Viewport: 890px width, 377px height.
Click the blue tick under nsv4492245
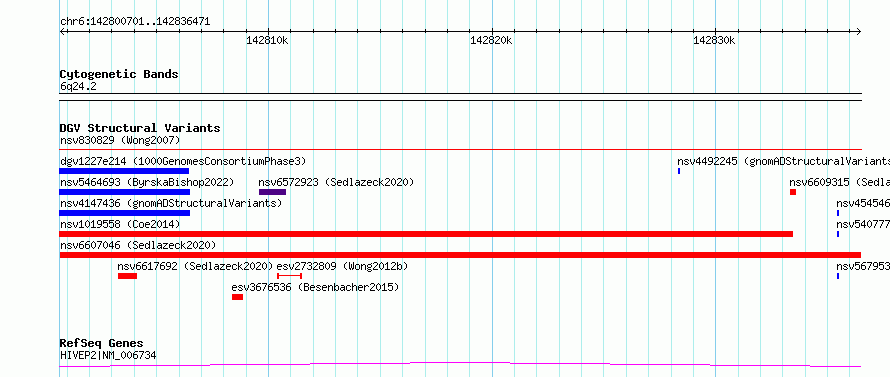(x=679, y=171)
